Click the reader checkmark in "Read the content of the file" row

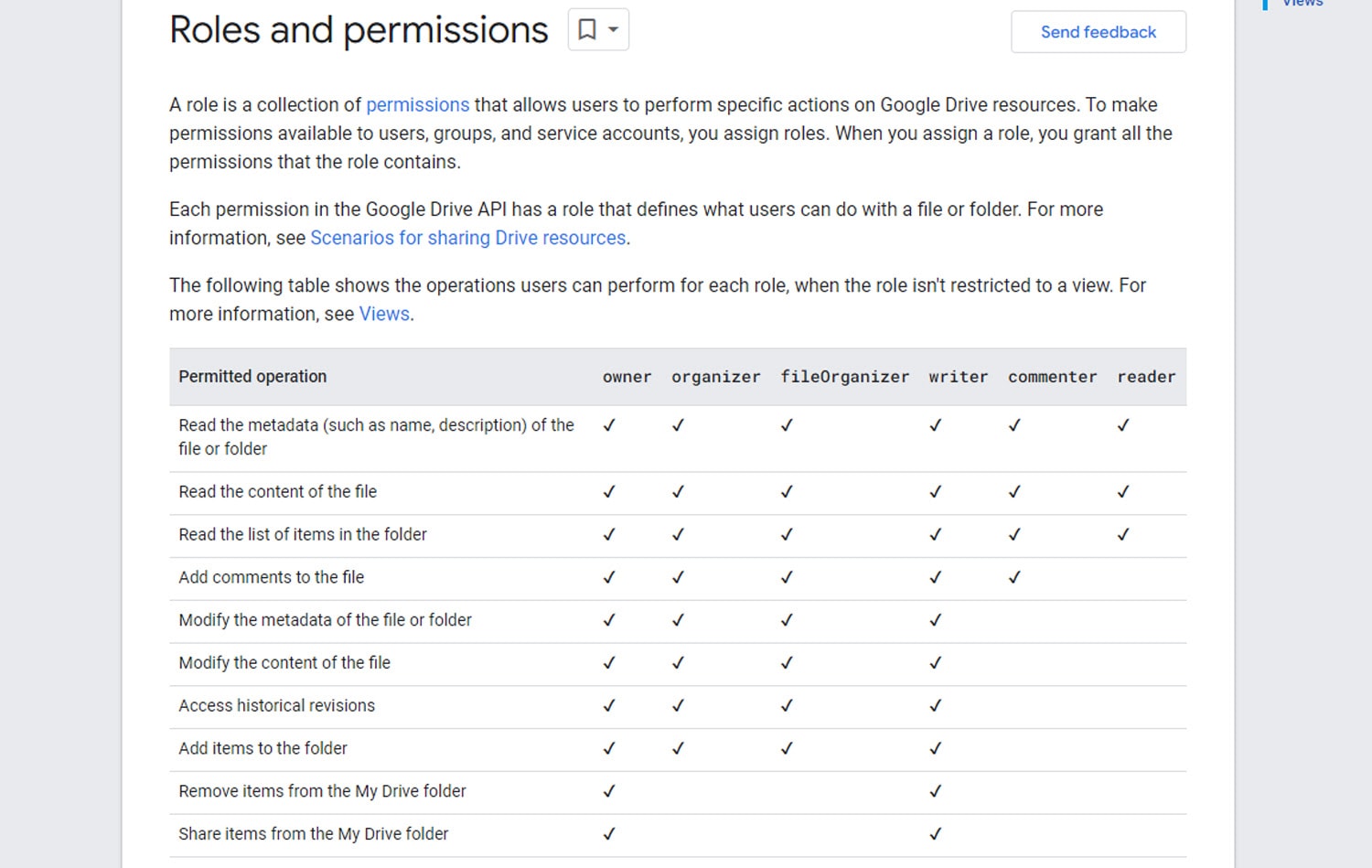click(x=1123, y=492)
